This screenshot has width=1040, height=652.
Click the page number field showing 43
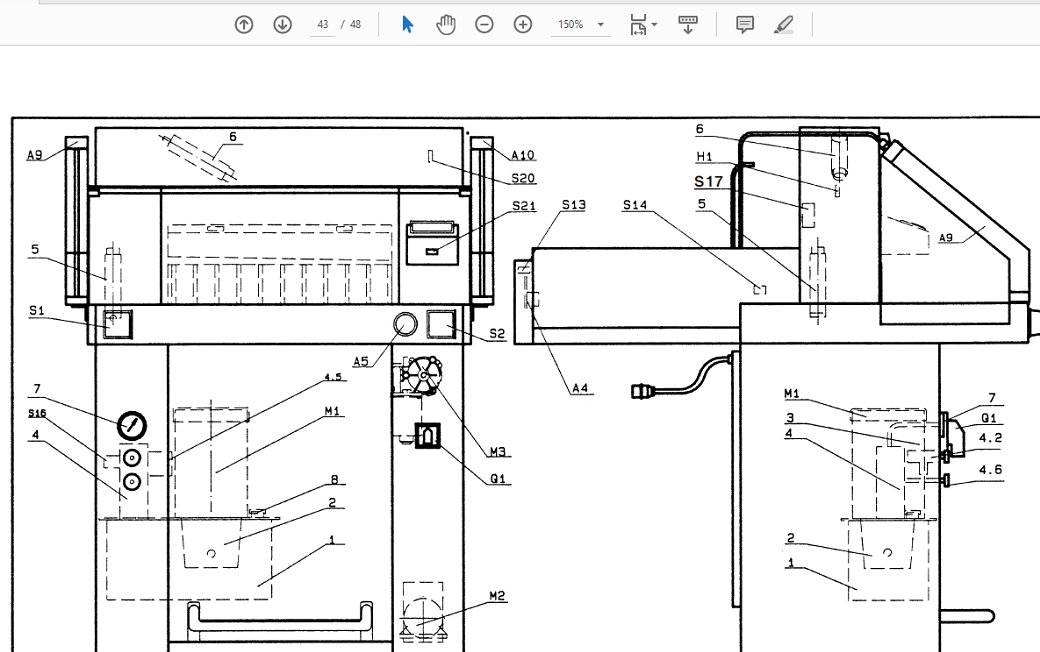[322, 25]
